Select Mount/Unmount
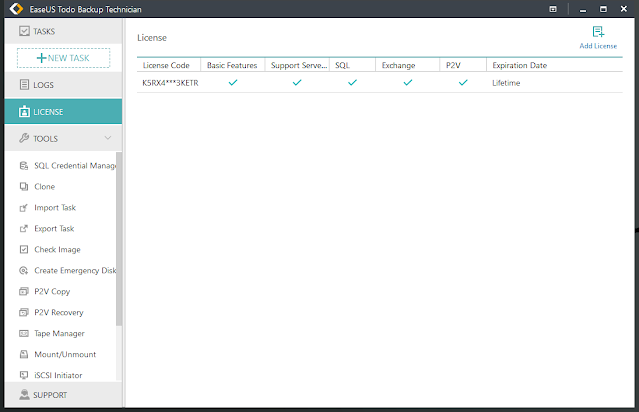639x412 pixels. (x=65, y=354)
